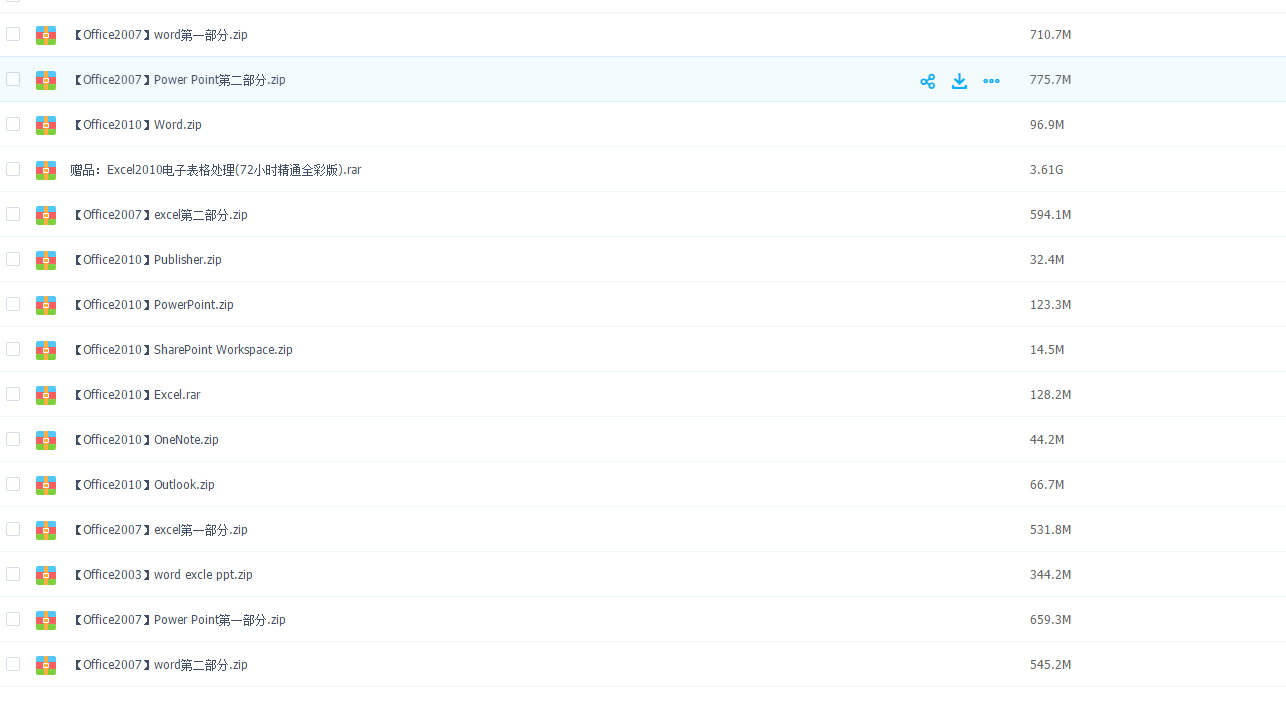
Task: Click archive icon of 【Office2010】Word.zip
Action: 46,125
